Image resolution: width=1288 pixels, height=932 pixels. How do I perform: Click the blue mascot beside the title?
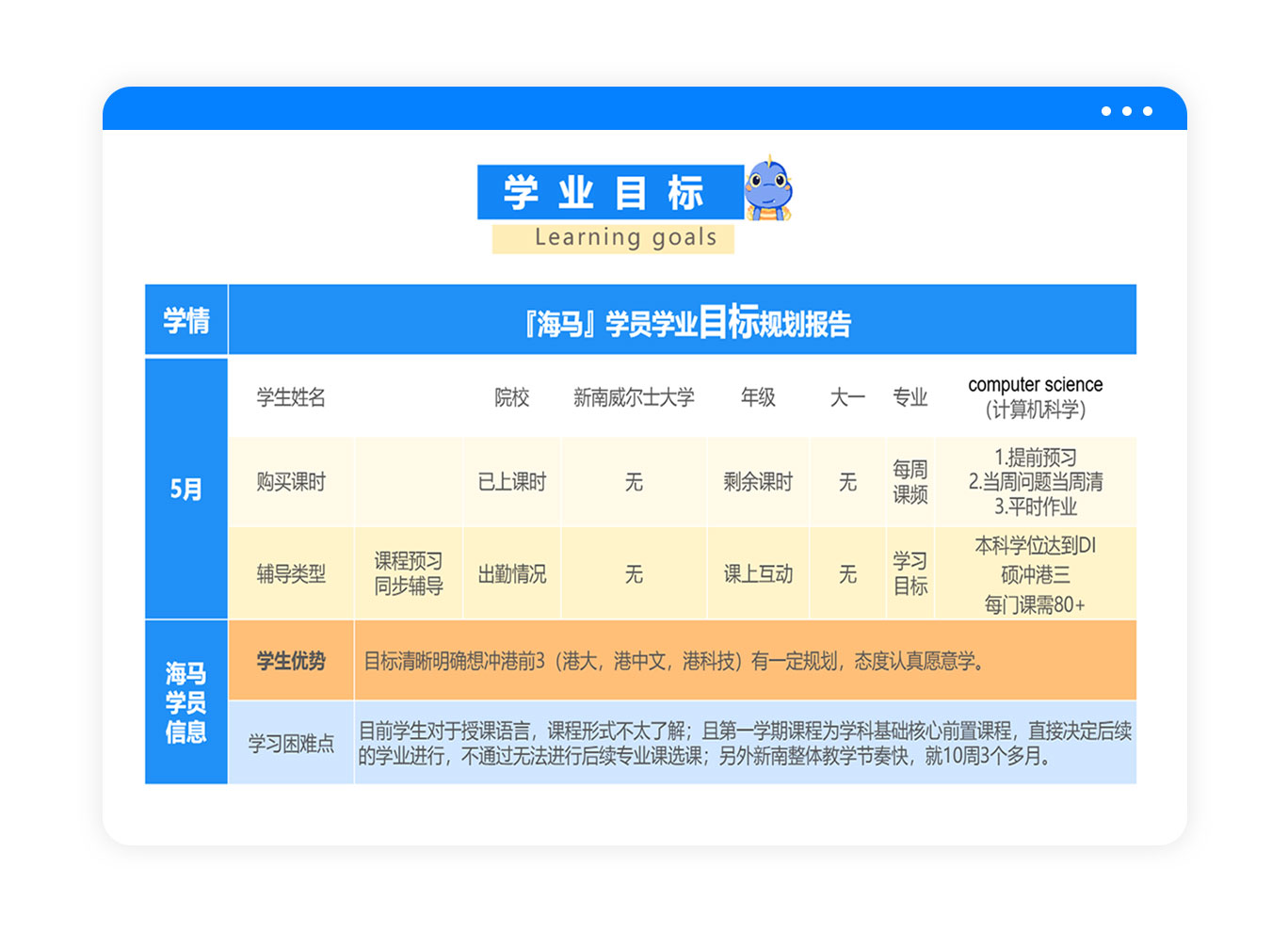[768, 190]
